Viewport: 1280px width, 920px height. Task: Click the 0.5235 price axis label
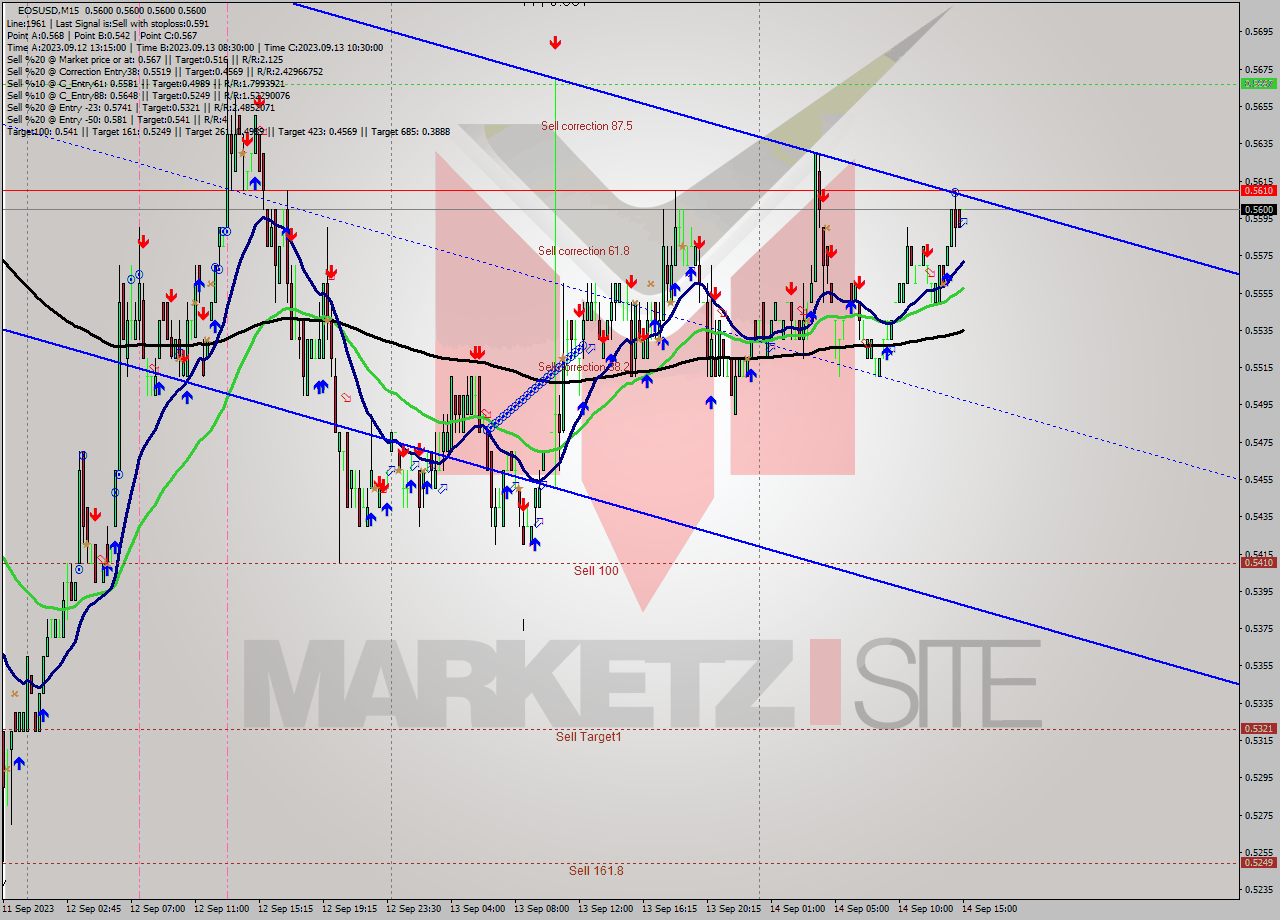point(1258,889)
